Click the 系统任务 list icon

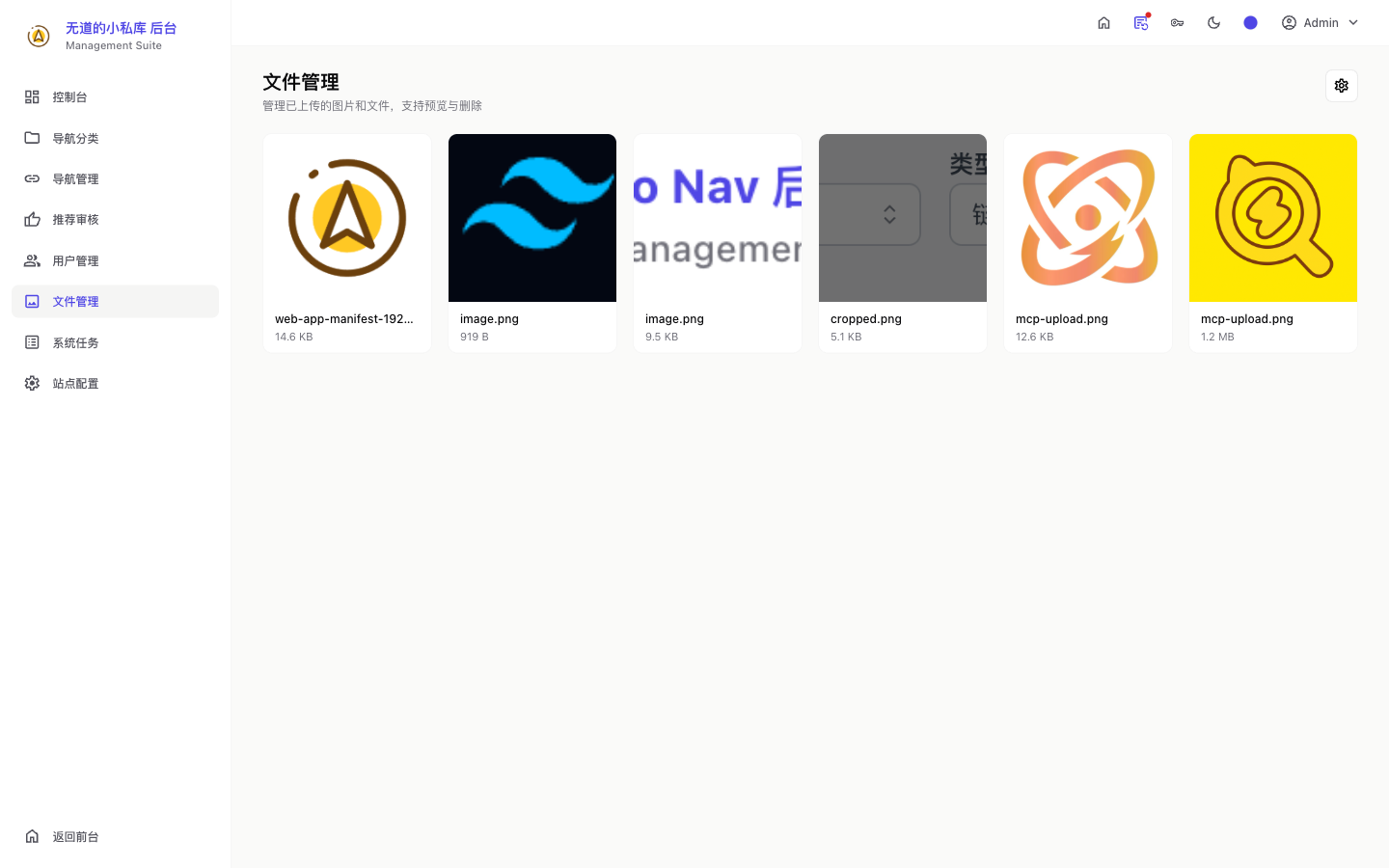pyautogui.click(x=32, y=342)
